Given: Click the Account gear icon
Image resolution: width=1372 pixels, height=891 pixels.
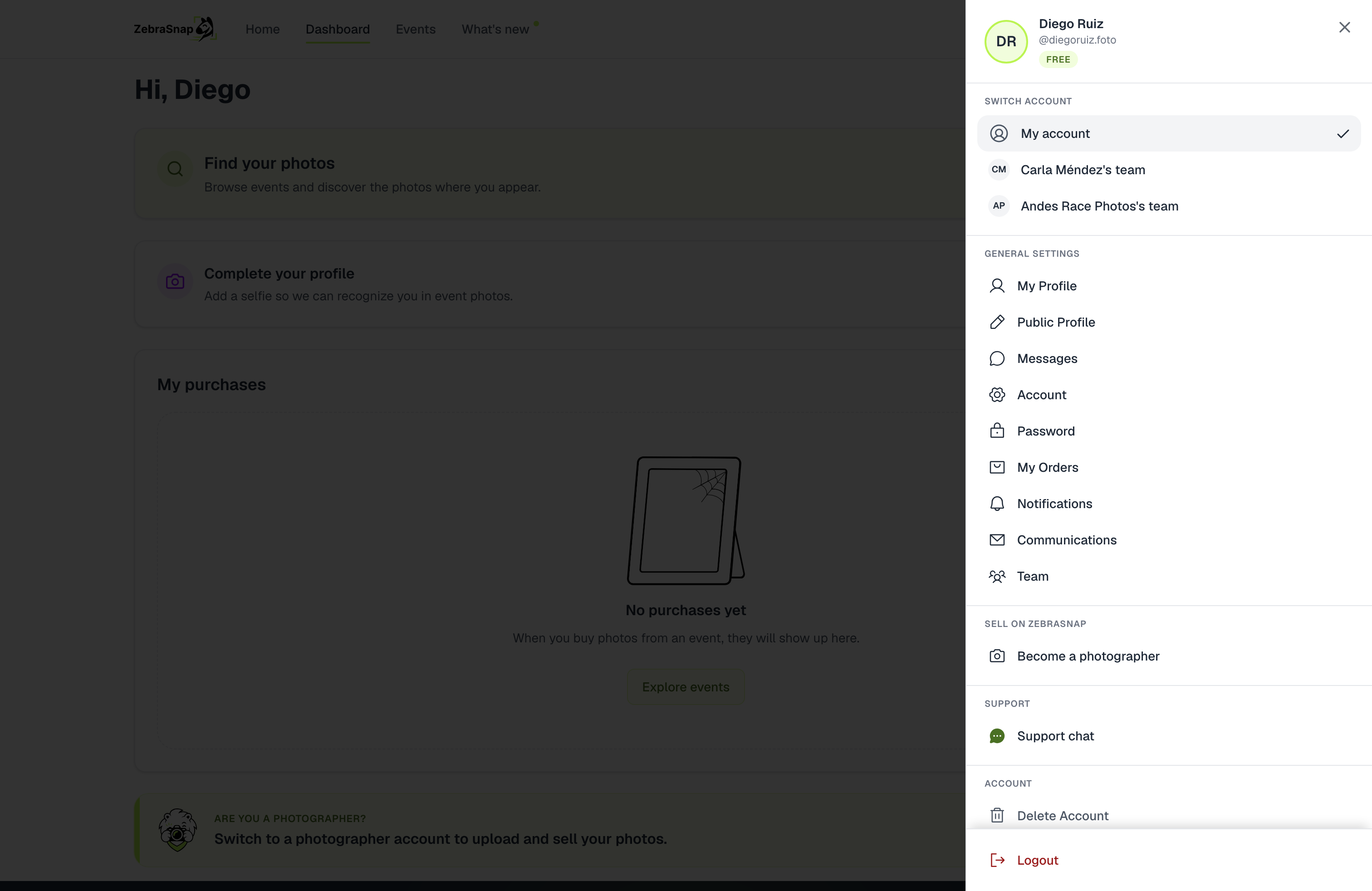Looking at the screenshot, I should click(x=997, y=395).
